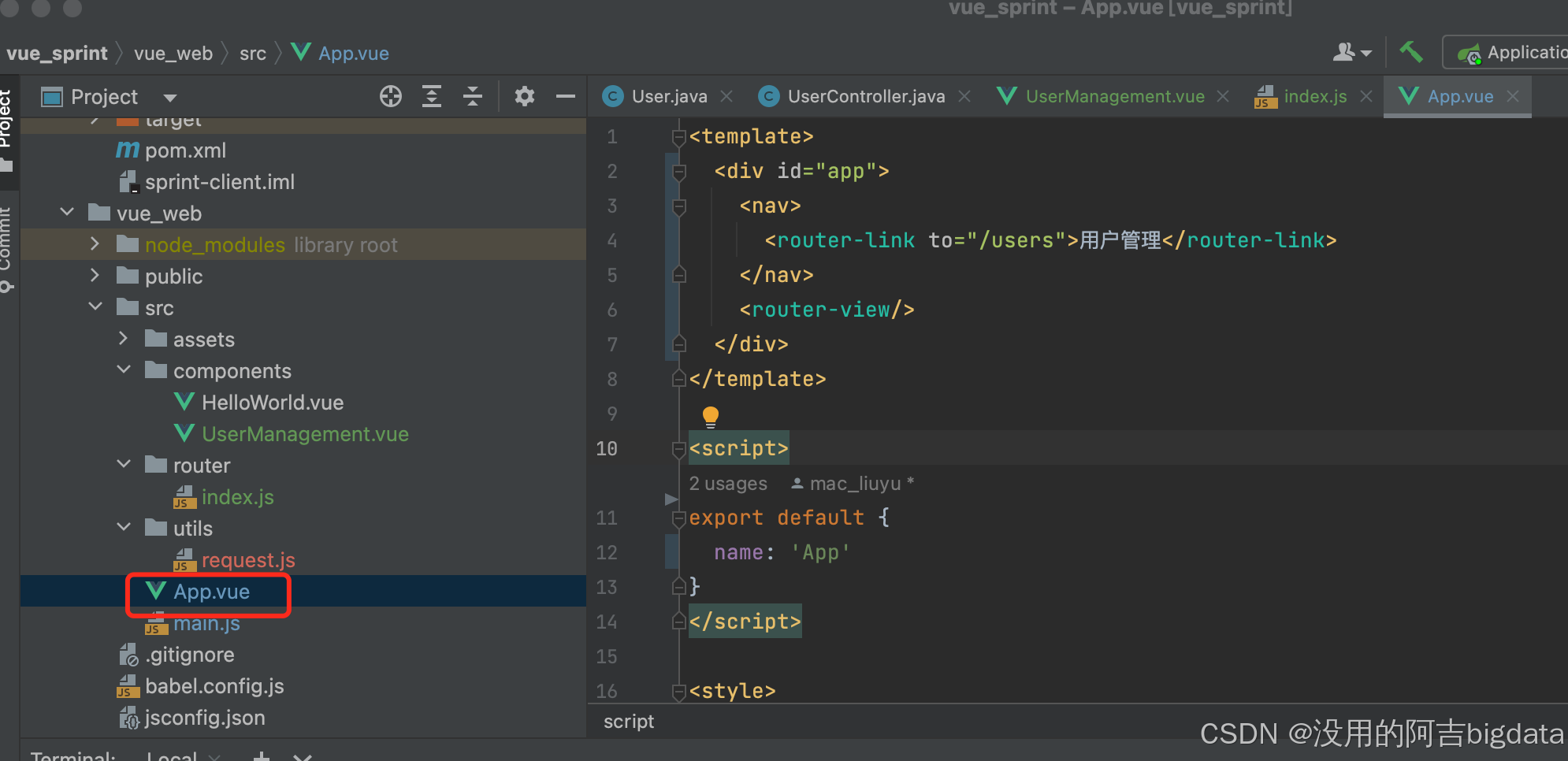Screen dimensions: 1568x761
Task: Select App.vue in project tree
Action: (x=211, y=591)
